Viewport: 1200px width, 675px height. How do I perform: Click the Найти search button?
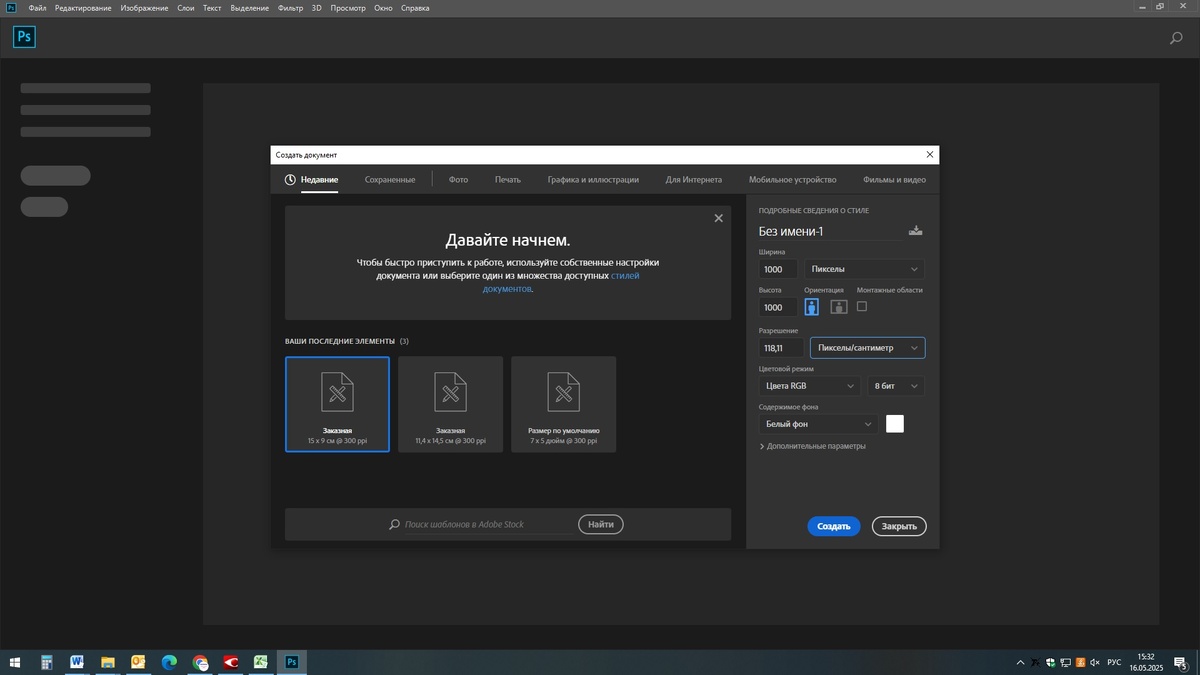[x=601, y=524]
